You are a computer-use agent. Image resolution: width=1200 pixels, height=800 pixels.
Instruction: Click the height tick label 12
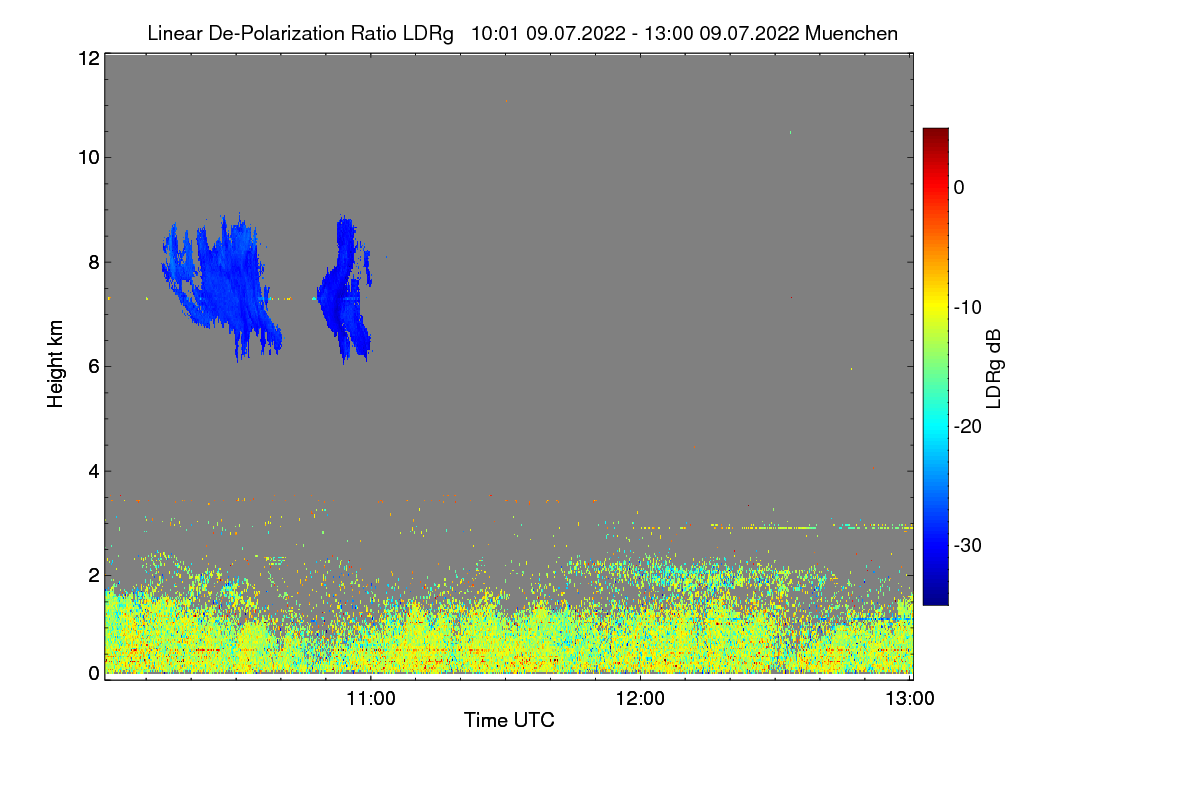tap(88, 58)
